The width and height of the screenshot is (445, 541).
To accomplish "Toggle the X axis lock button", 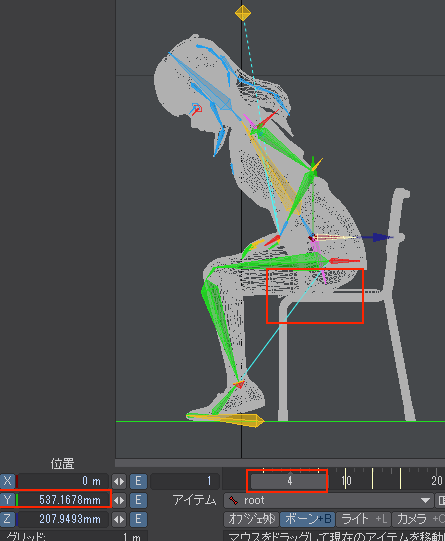I will [7, 481].
